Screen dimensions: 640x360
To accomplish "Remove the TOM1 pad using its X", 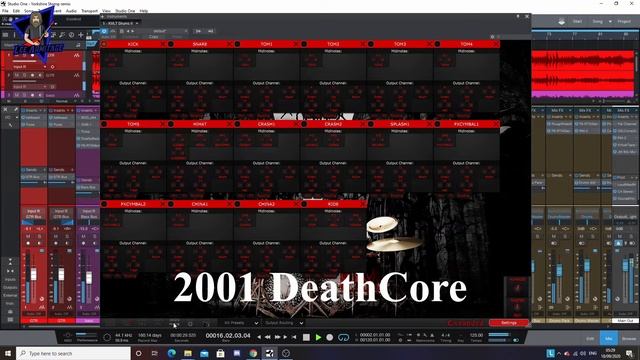I will point(296,44).
